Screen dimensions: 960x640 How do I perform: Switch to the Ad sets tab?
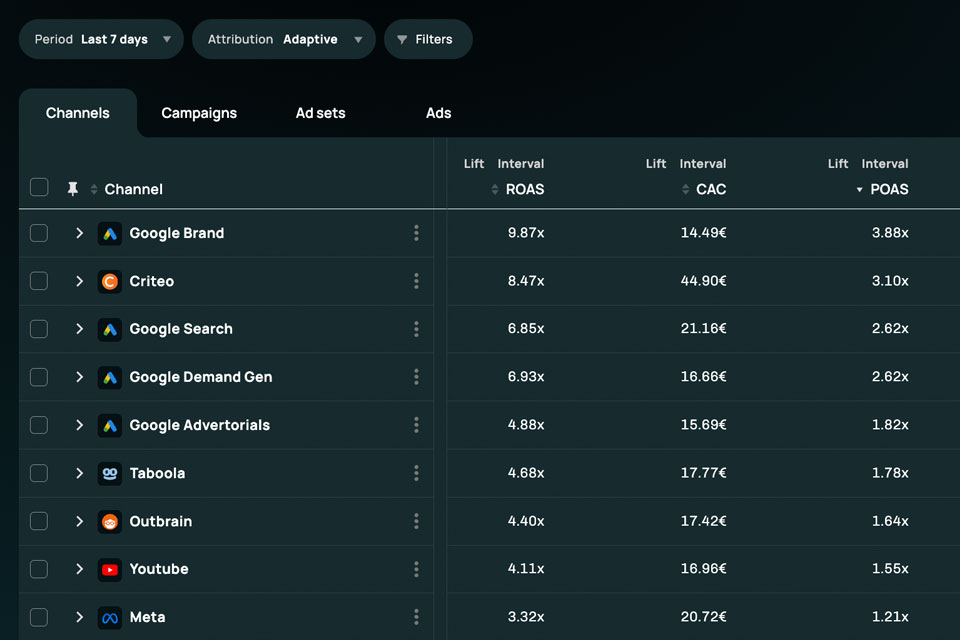click(x=320, y=113)
